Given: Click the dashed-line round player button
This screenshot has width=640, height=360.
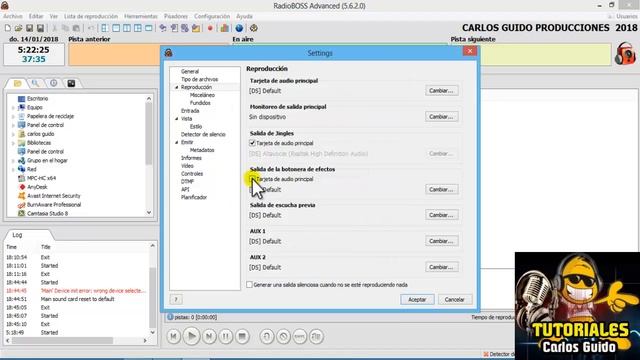Looking at the screenshot, I should [300, 336].
